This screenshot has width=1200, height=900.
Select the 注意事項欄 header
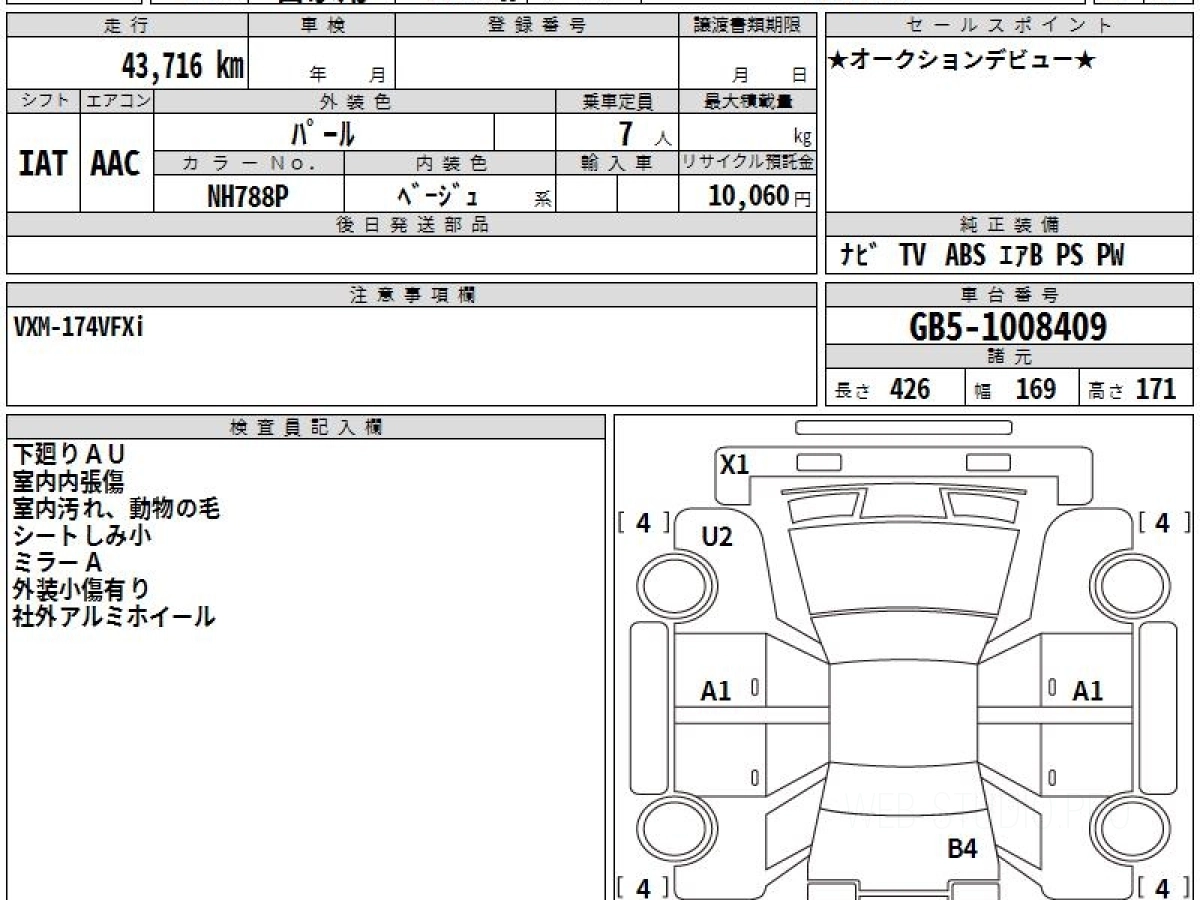[412, 295]
